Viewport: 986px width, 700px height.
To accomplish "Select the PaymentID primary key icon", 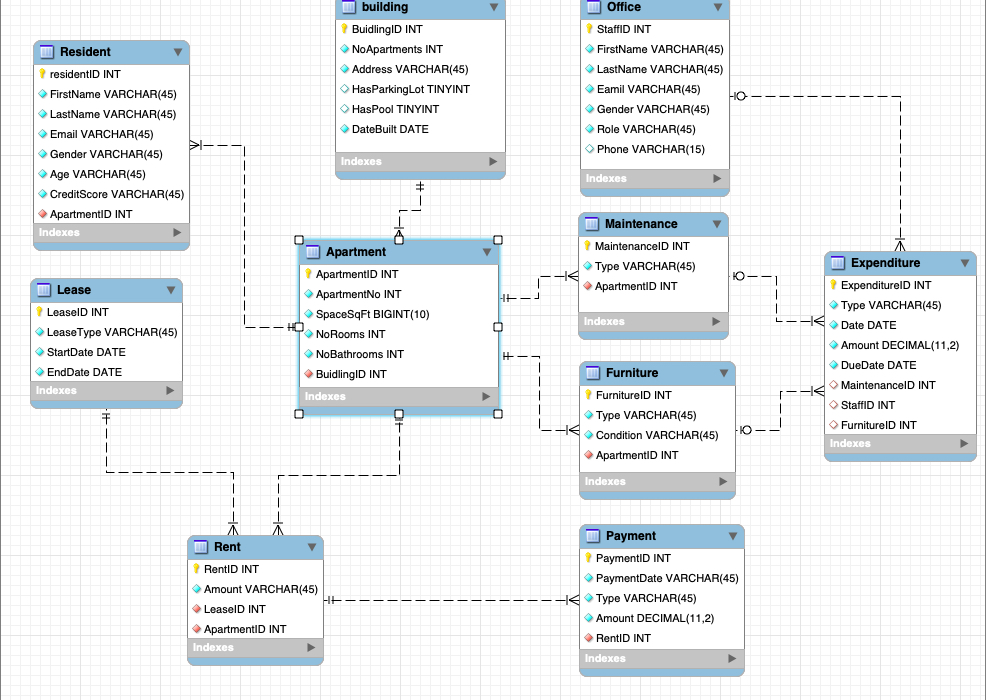I will coord(588,558).
